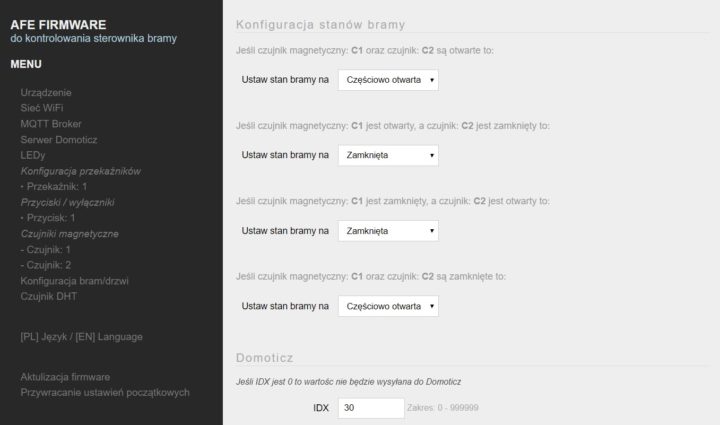The height and width of the screenshot is (425, 720).
Task: Open Przycisk: 1 configuration
Action: coord(48,218)
